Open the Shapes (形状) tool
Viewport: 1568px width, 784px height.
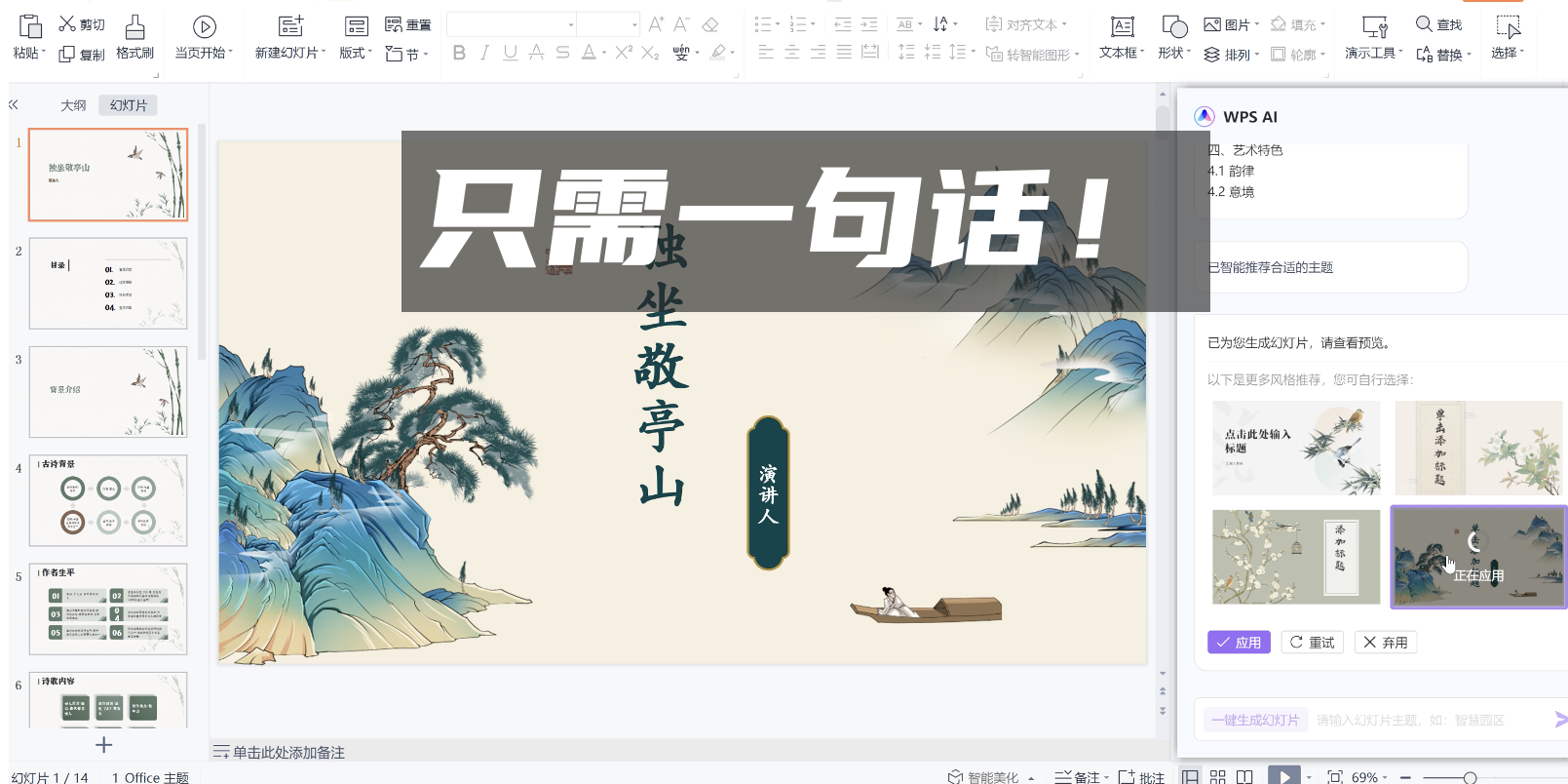click(x=1173, y=38)
